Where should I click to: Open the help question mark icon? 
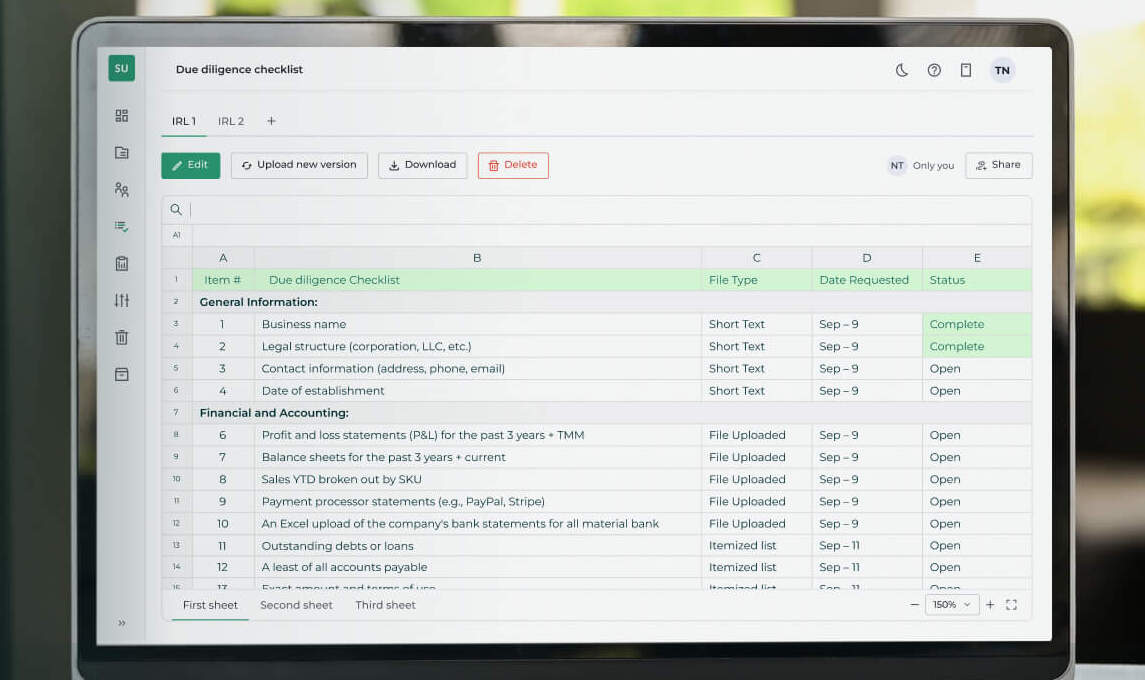(x=934, y=70)
